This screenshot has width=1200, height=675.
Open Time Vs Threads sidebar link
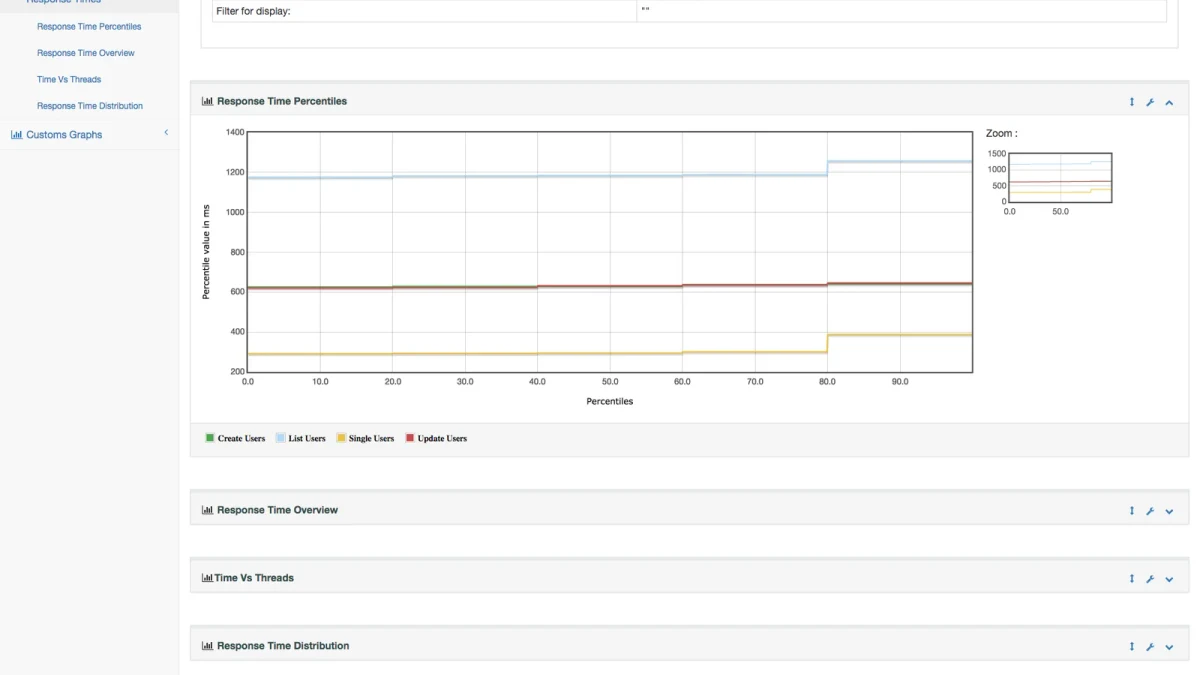[69, 79]
